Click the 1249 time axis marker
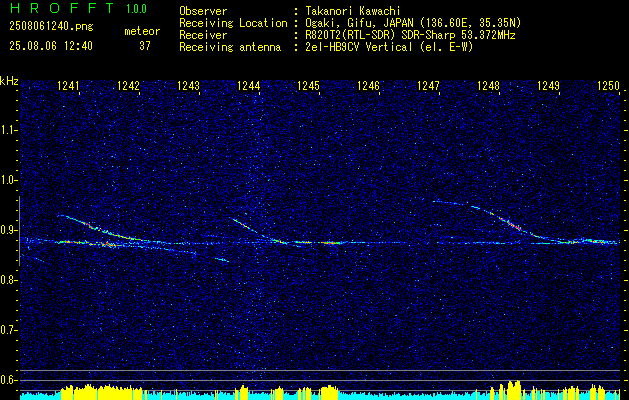Image resolution: width=629 pixels, height=400 pixels. 548,85
